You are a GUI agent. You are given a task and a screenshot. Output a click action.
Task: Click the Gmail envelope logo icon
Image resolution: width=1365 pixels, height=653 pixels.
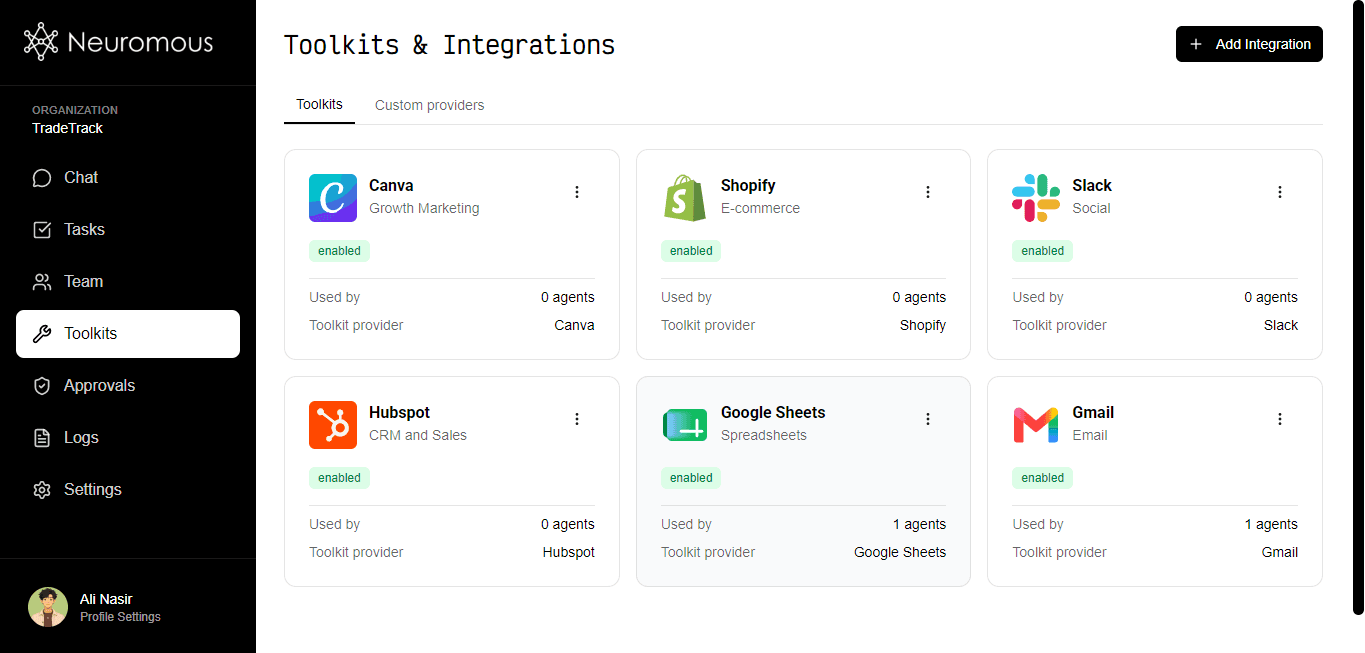point(1036,425)
